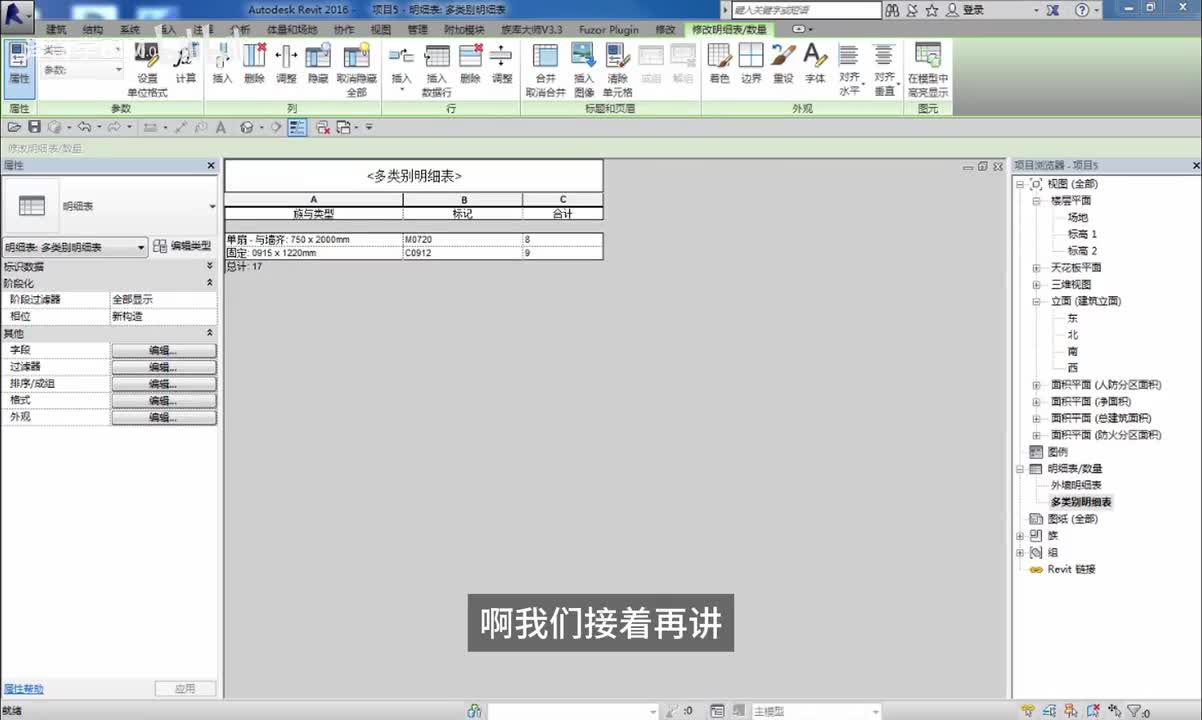Click column 调整 resize icon
Image resolution: width=1202 pixels, height=720 pixels.
pyautogui.click(x=286, y=63)
